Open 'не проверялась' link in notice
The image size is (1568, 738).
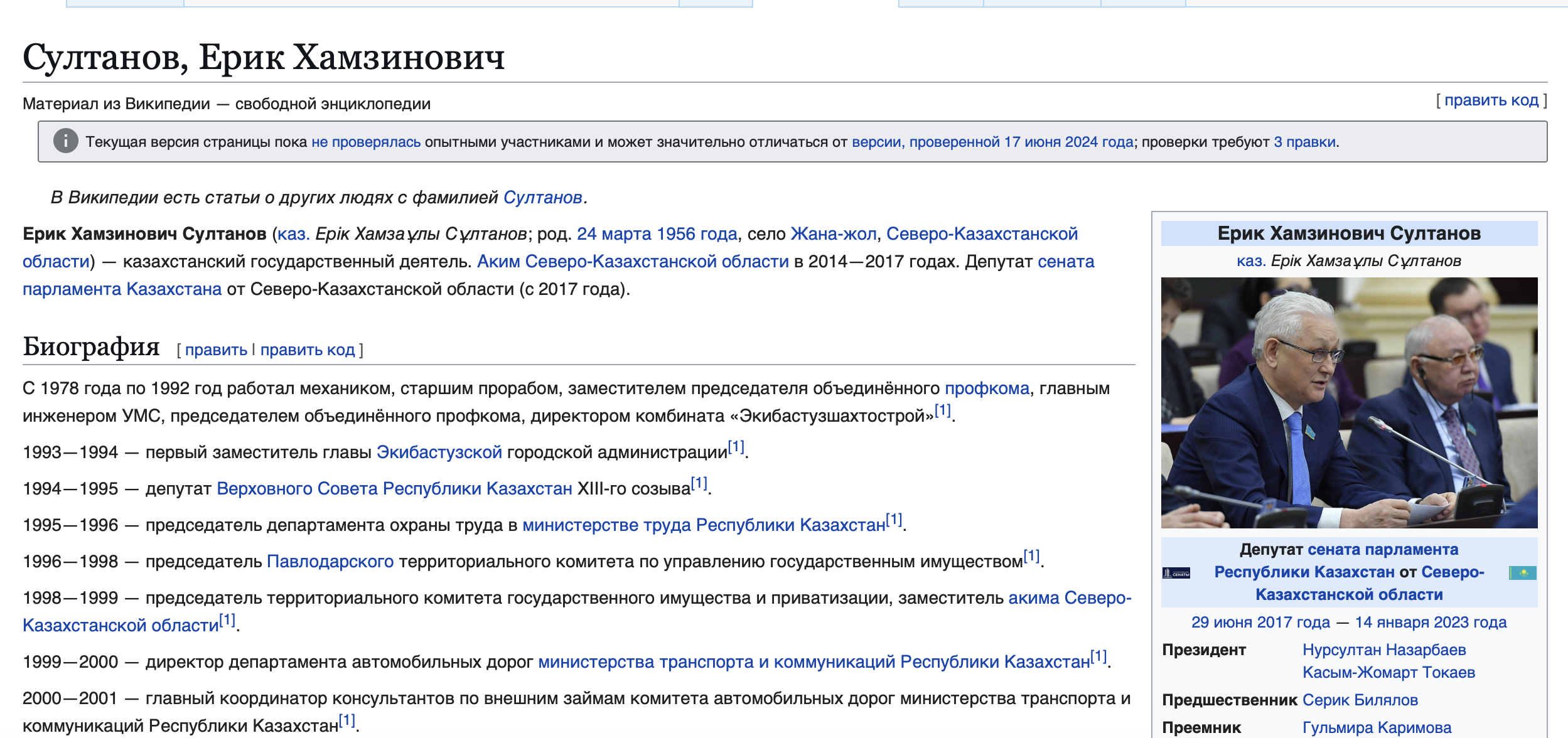[x=366, y=142]
